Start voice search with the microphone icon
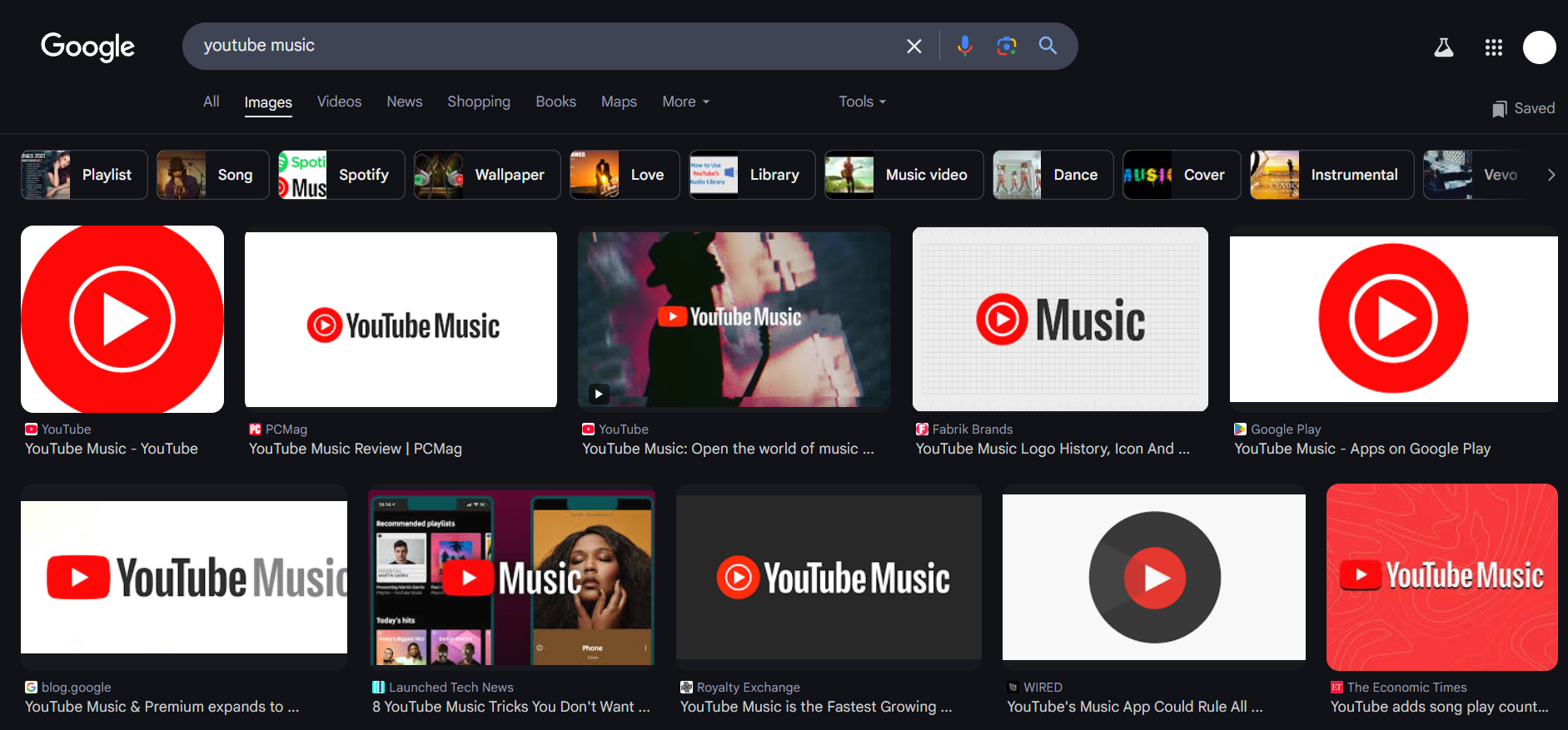1568x730 pixels. (x=964, y=46)
